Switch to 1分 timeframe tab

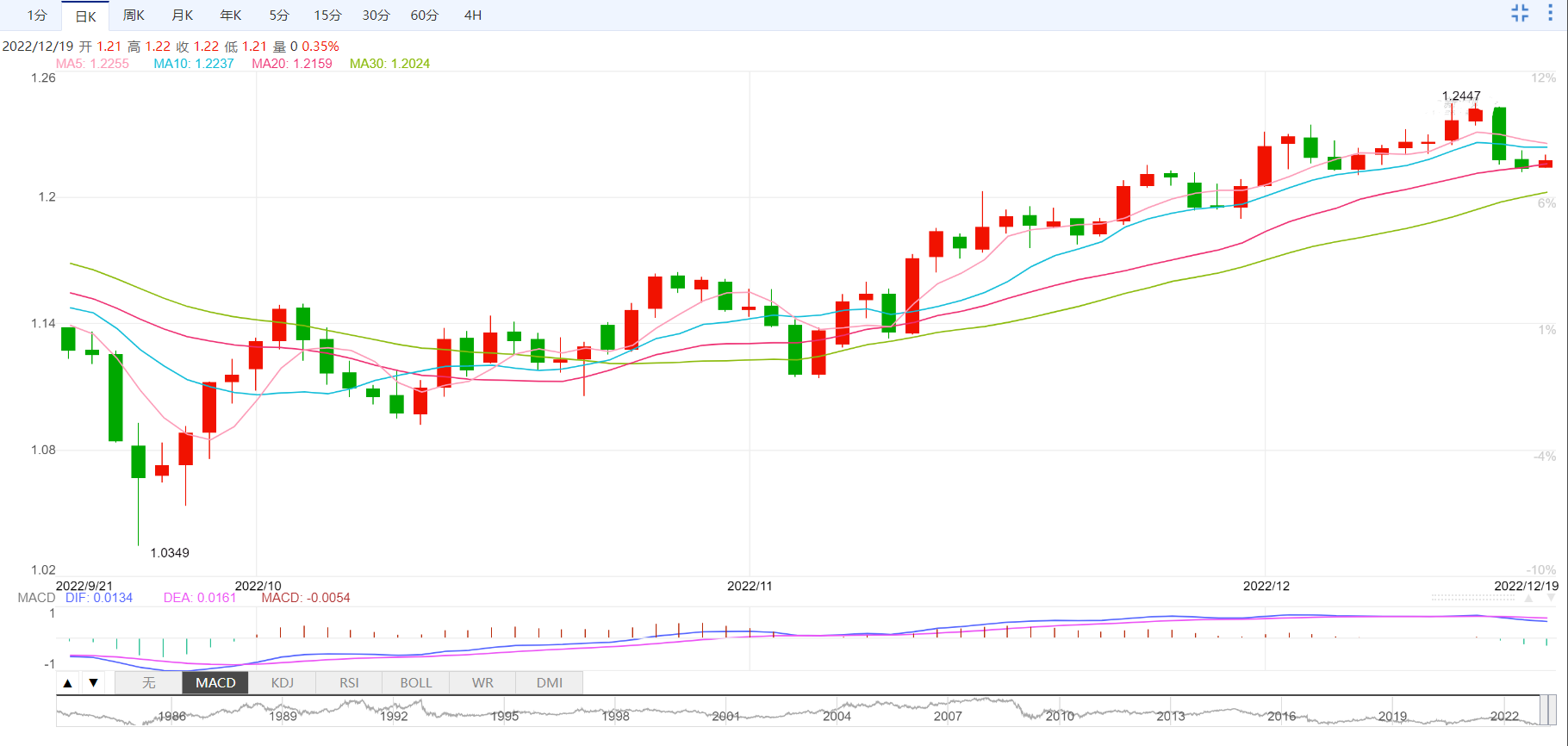37,16
